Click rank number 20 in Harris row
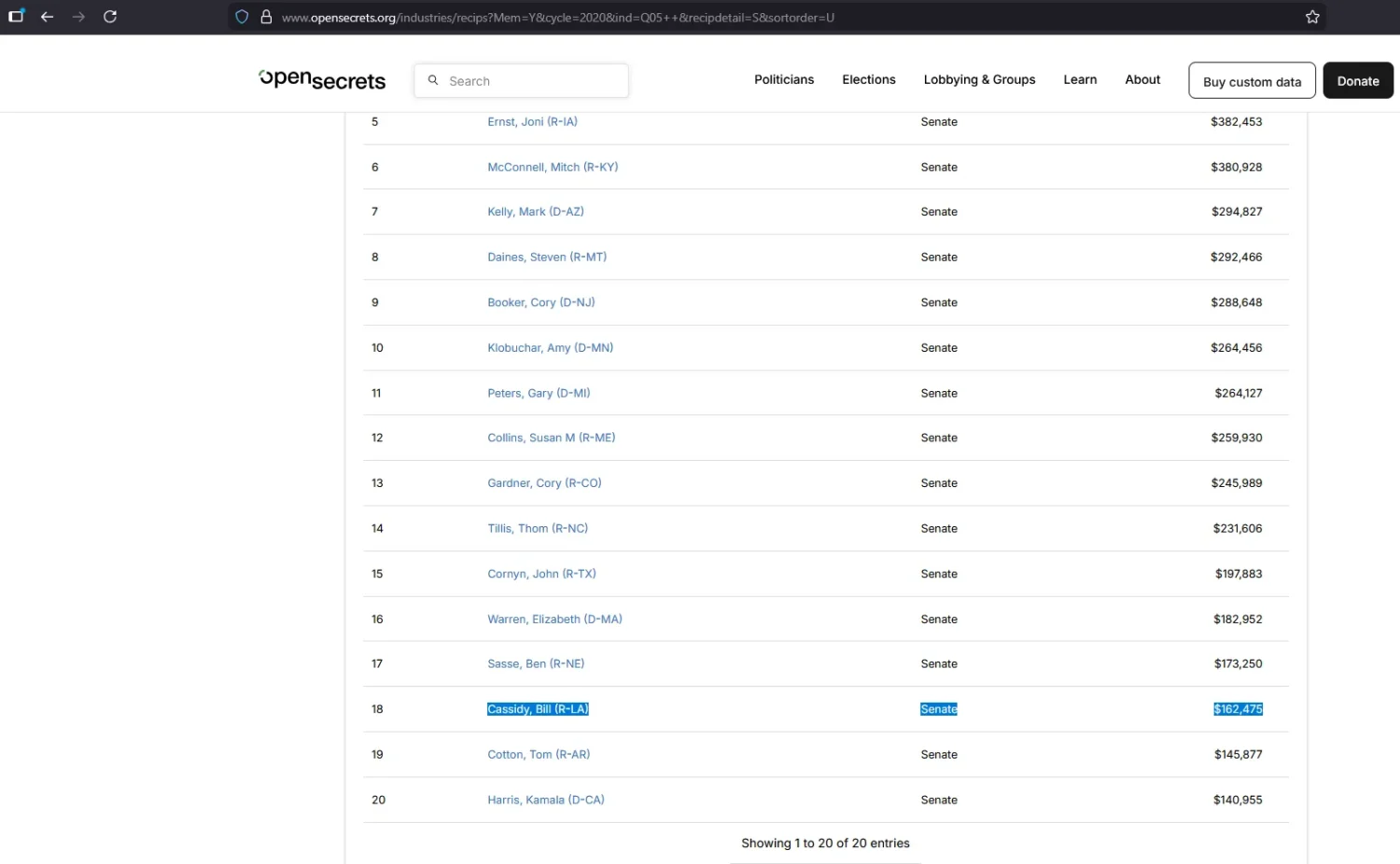 pyautogui.click(x=378, y=801)
